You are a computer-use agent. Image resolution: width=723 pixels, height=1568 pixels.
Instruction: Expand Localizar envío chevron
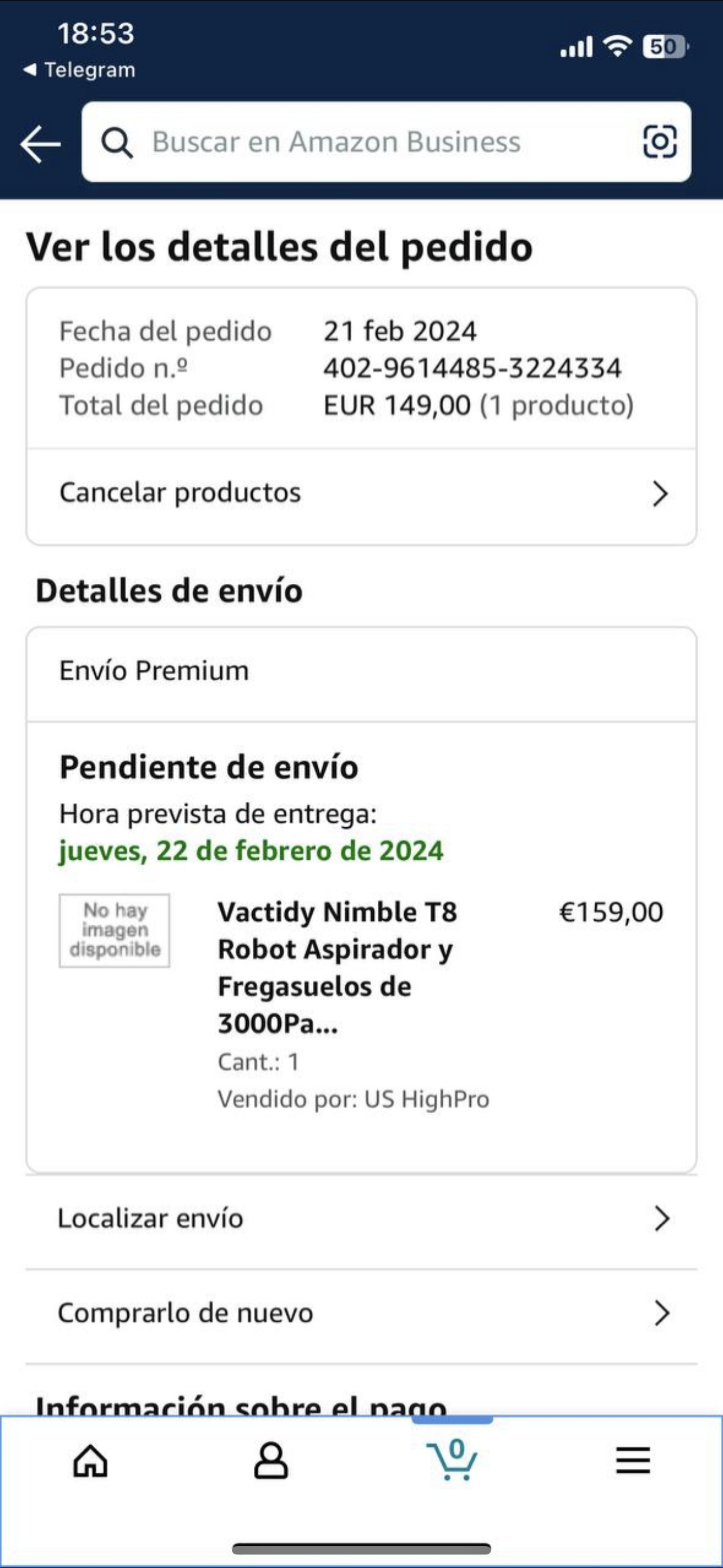pyautogui.click(x=661, y=1219)
